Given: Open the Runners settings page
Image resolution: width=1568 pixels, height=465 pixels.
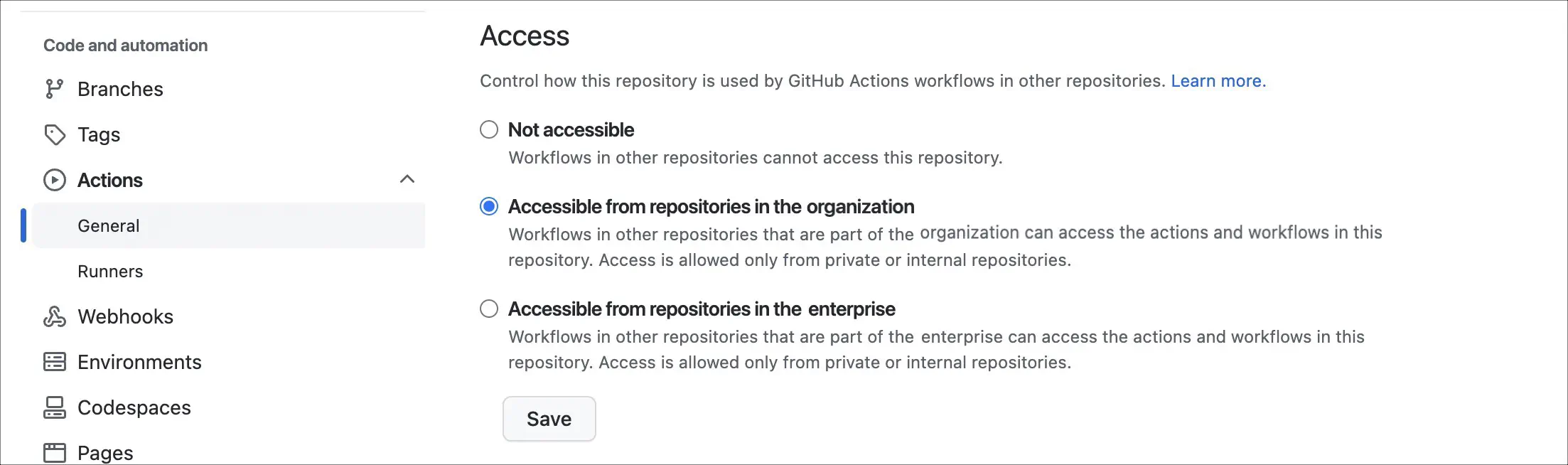Looking at the screenshot, I should point(110,271).
